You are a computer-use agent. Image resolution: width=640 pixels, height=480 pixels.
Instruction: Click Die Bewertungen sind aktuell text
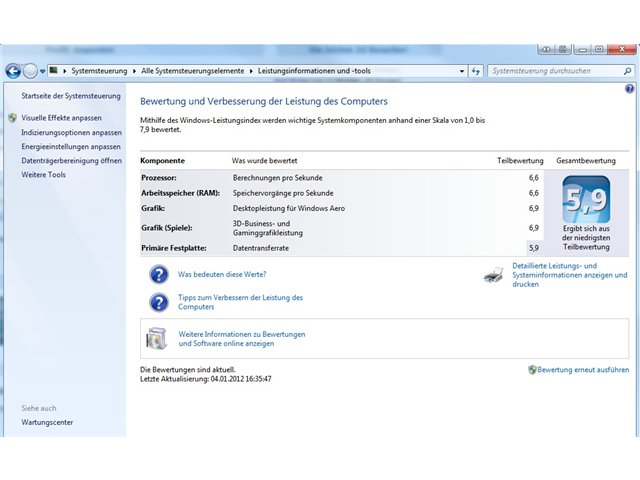click(188, 370)
